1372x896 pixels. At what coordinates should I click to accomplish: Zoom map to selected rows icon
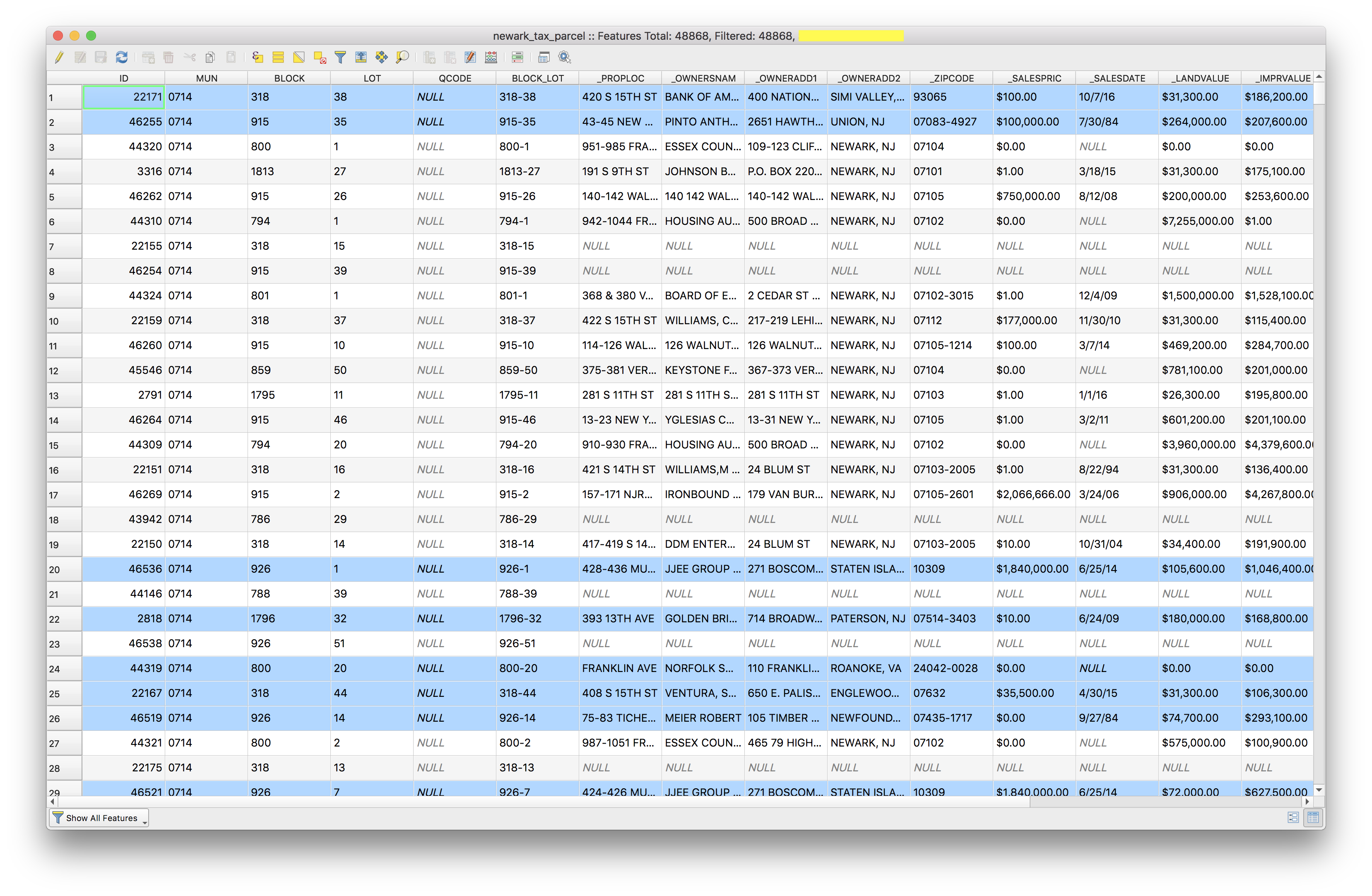pyautogui.click(x=402, y=57)
